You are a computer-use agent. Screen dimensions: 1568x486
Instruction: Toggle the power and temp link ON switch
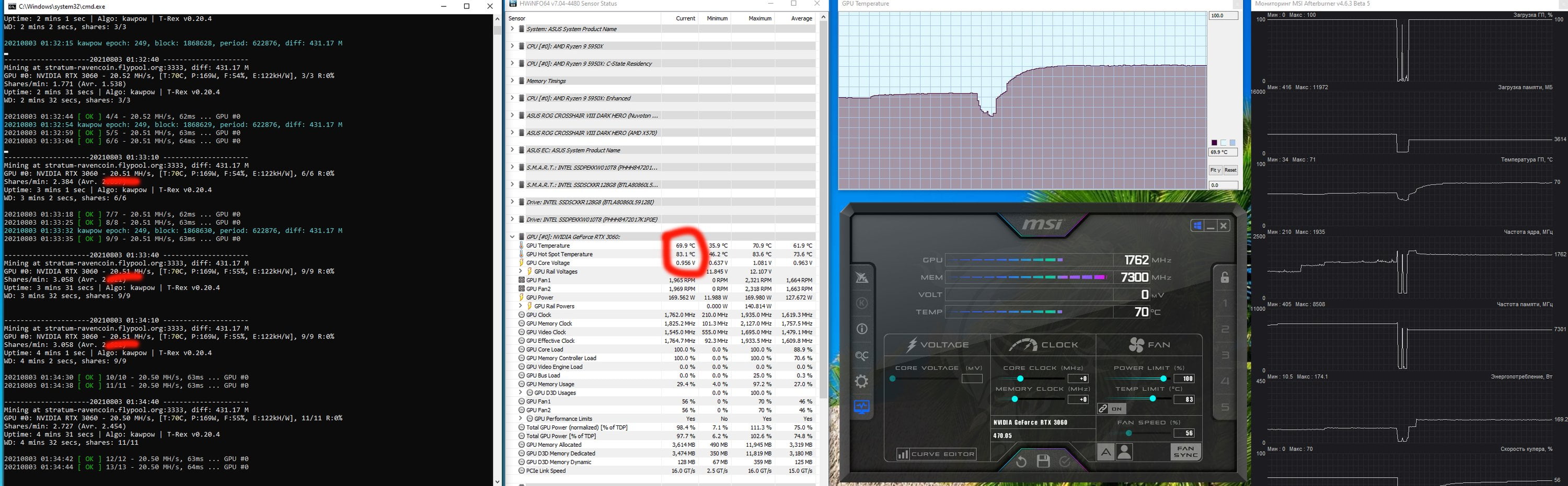pyautogui.click(x=1112, y=409)
